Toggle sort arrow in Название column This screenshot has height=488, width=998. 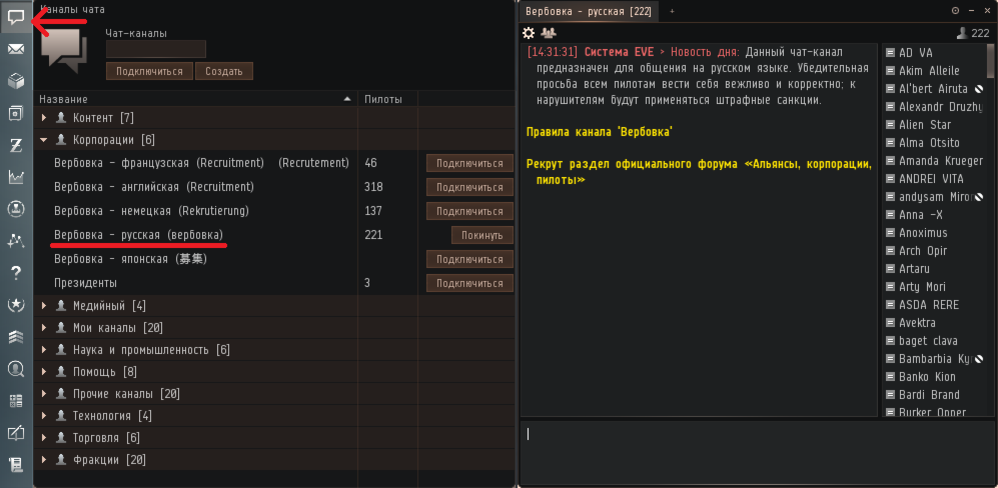click(x=347, y=99)
